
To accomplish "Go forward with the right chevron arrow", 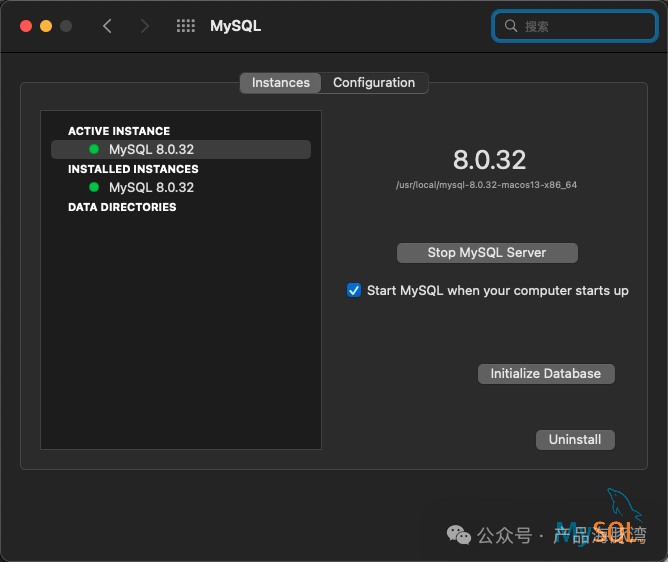I will (145, 26).
